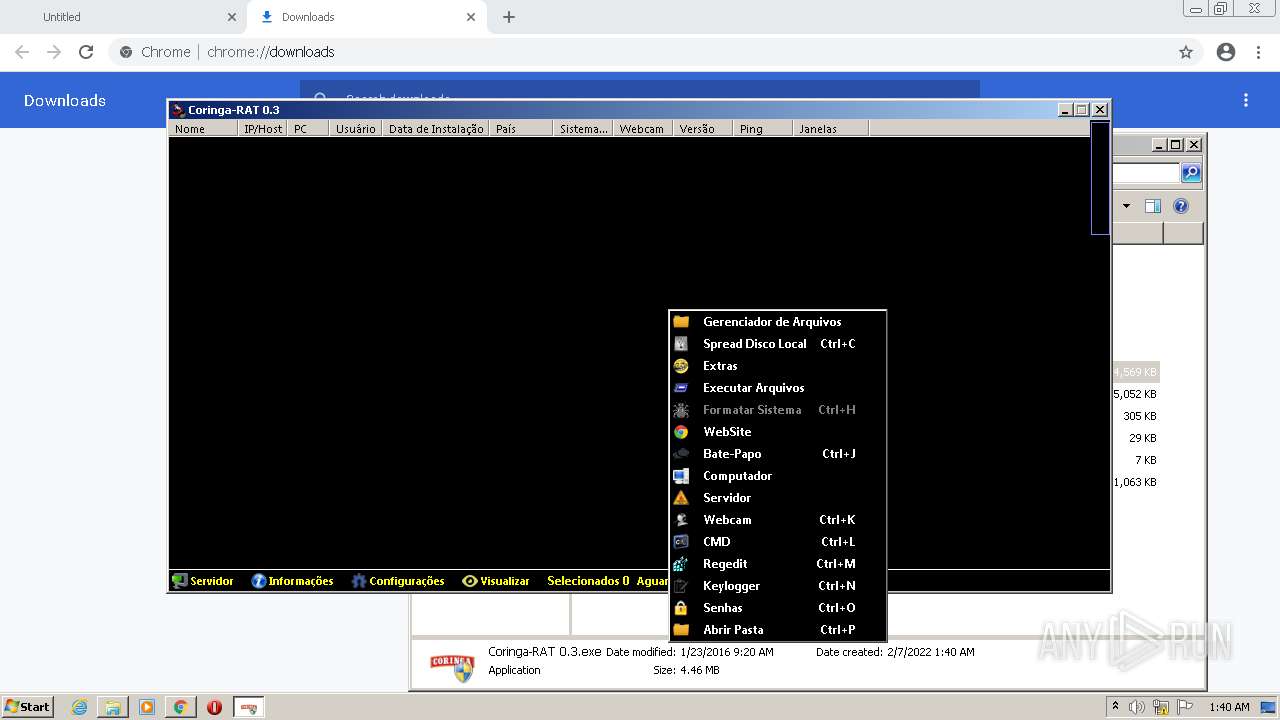The height and width of the screenshot is (720, 1280).
Task: Choose Keylogger menu entry
Action: click(777, 586)
